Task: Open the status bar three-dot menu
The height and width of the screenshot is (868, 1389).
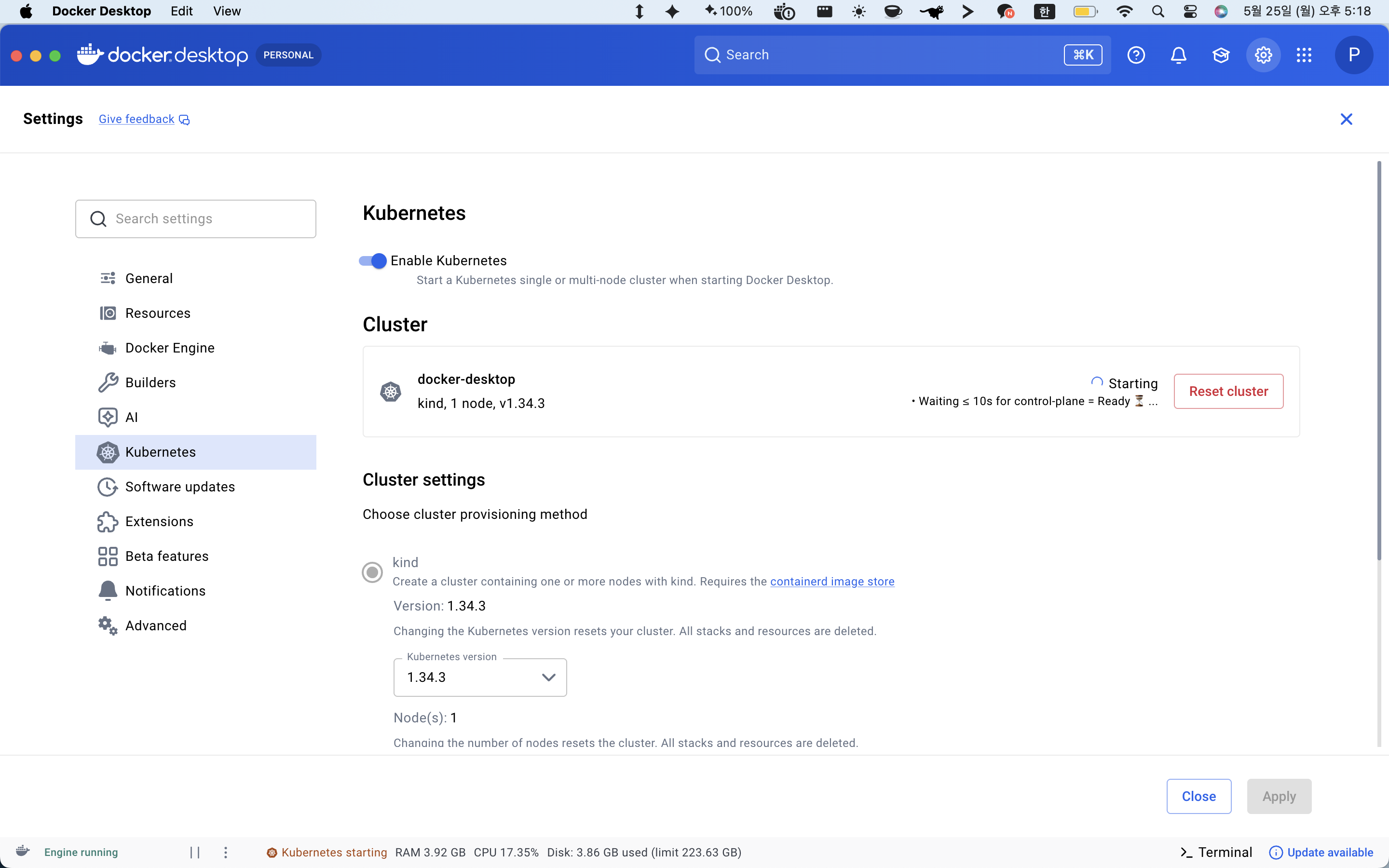Action: (226, 852)
